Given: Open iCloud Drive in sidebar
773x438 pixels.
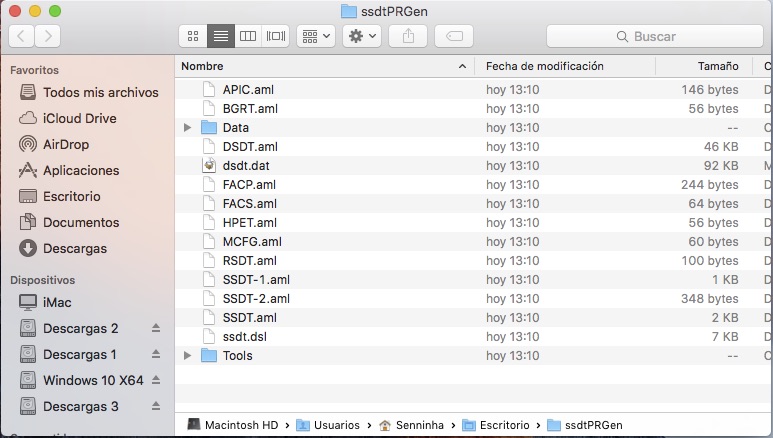Looking at the screenshot, I should (68, 118).
